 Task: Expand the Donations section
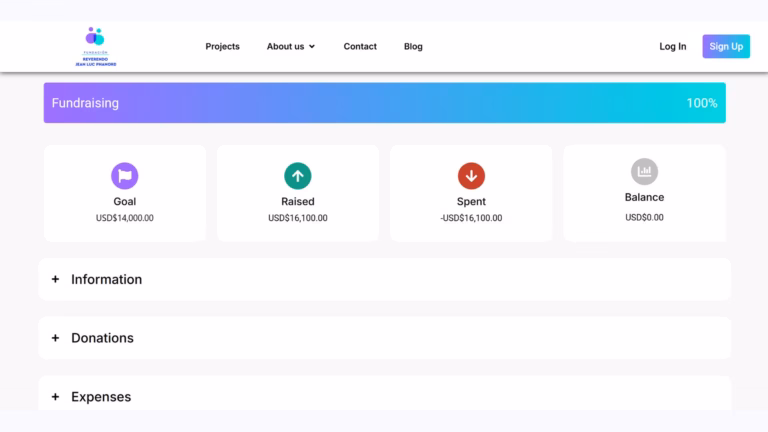point(102,338)
